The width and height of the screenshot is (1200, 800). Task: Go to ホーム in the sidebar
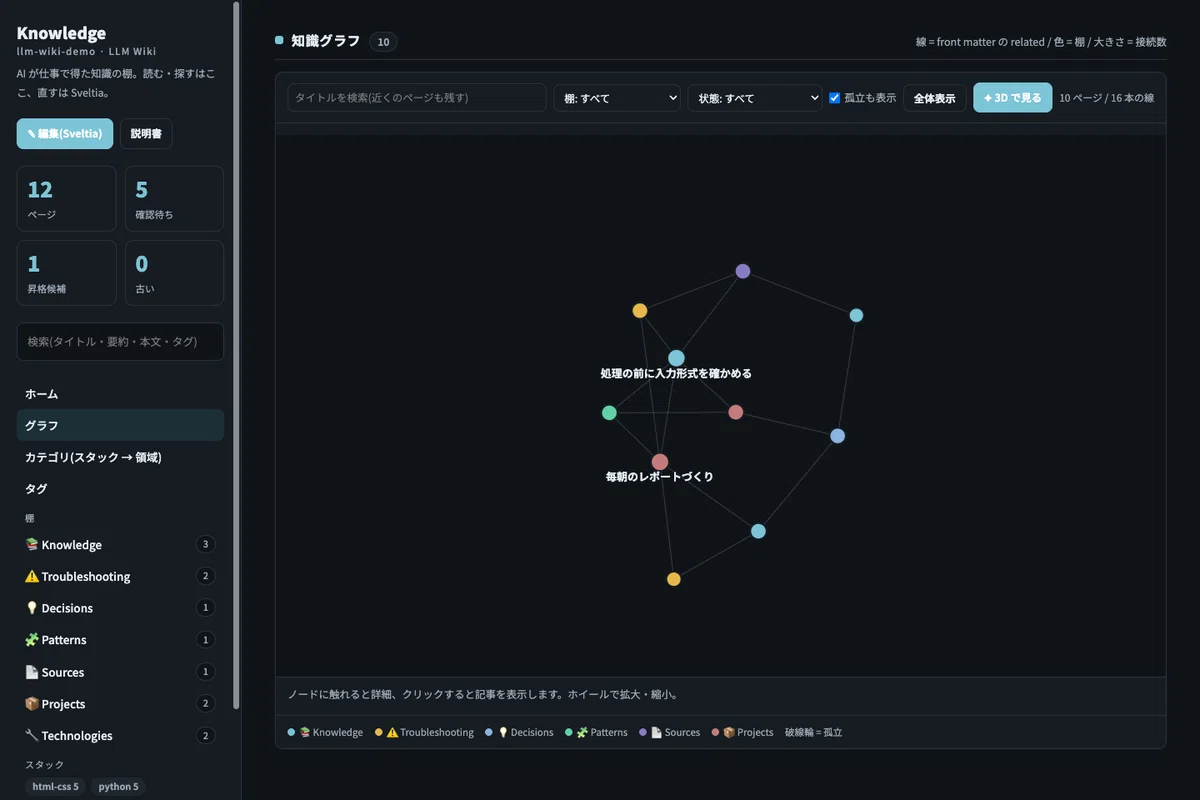click(120, 394)
